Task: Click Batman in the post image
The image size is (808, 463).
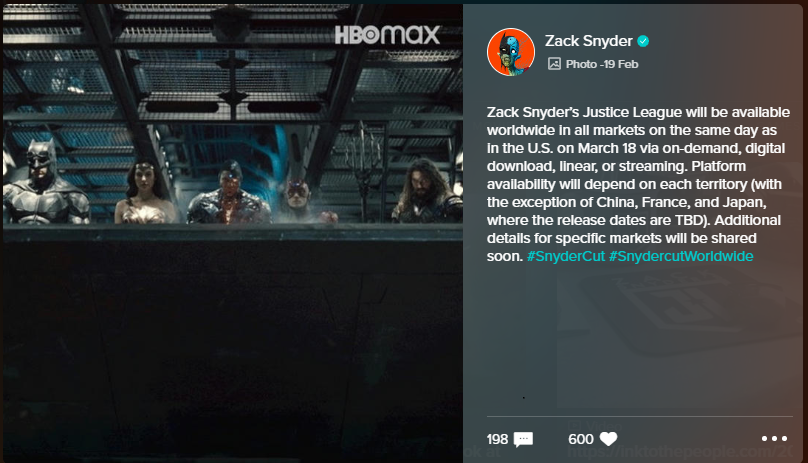Action: pos(44,183)
